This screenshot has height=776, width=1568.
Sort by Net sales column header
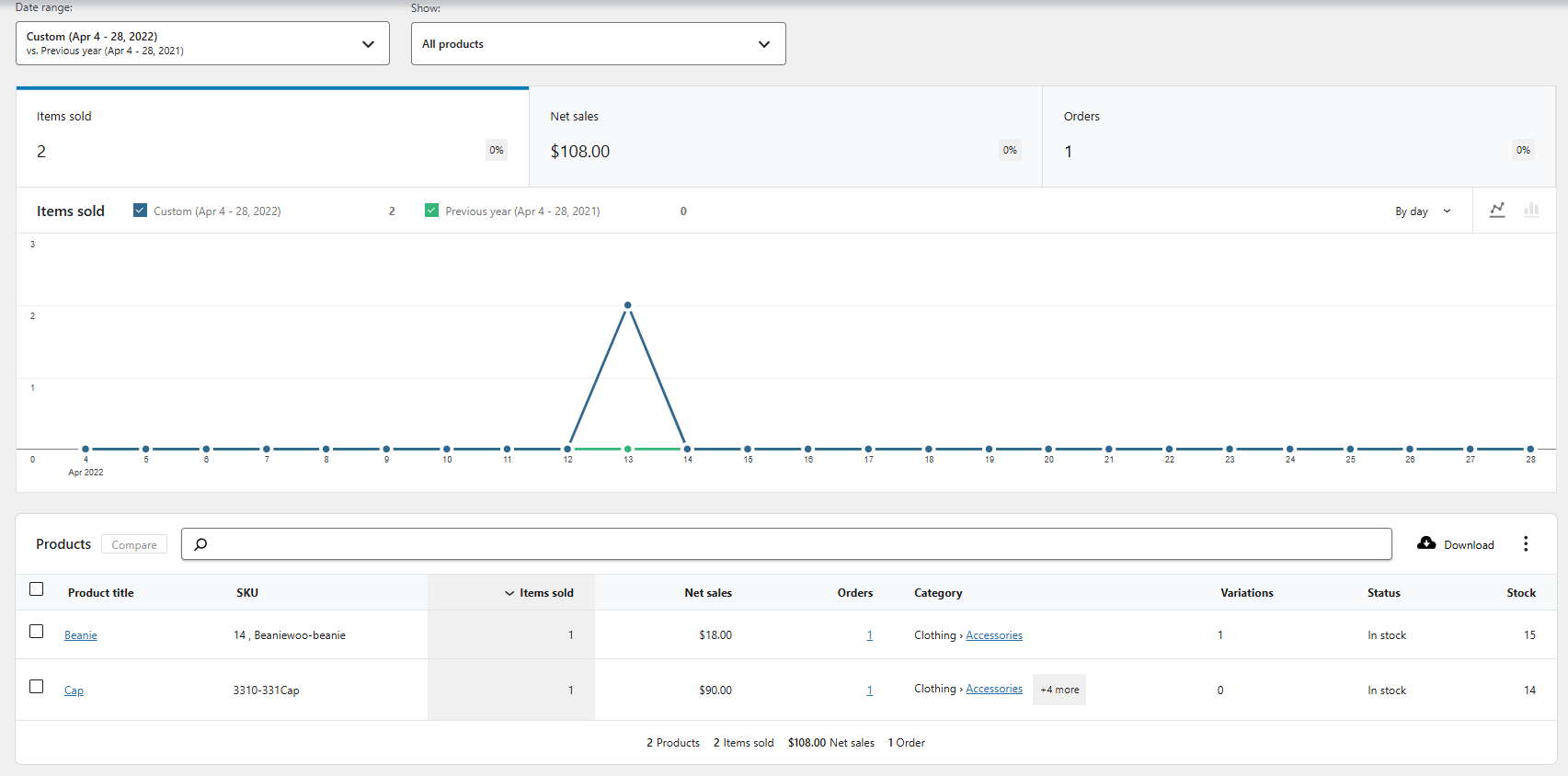point(708,593)
